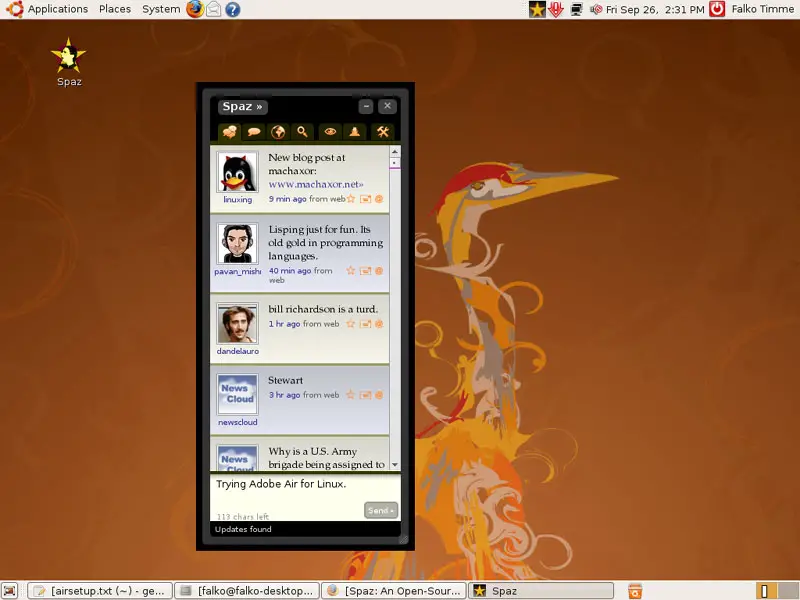Grab the Spaz window resize grip

404,539
